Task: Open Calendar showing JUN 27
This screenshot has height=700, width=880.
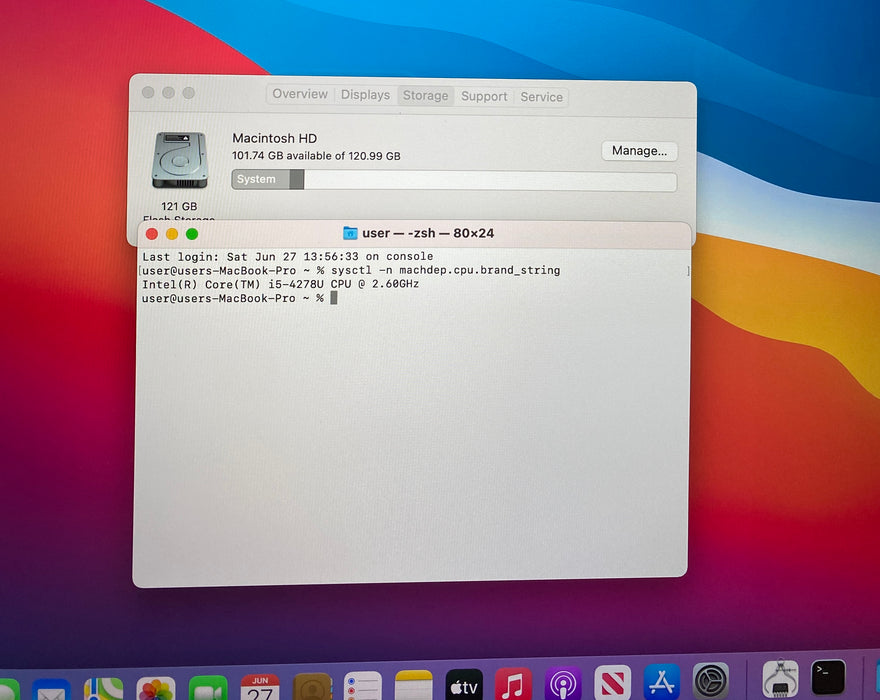Action: point(260,687)
